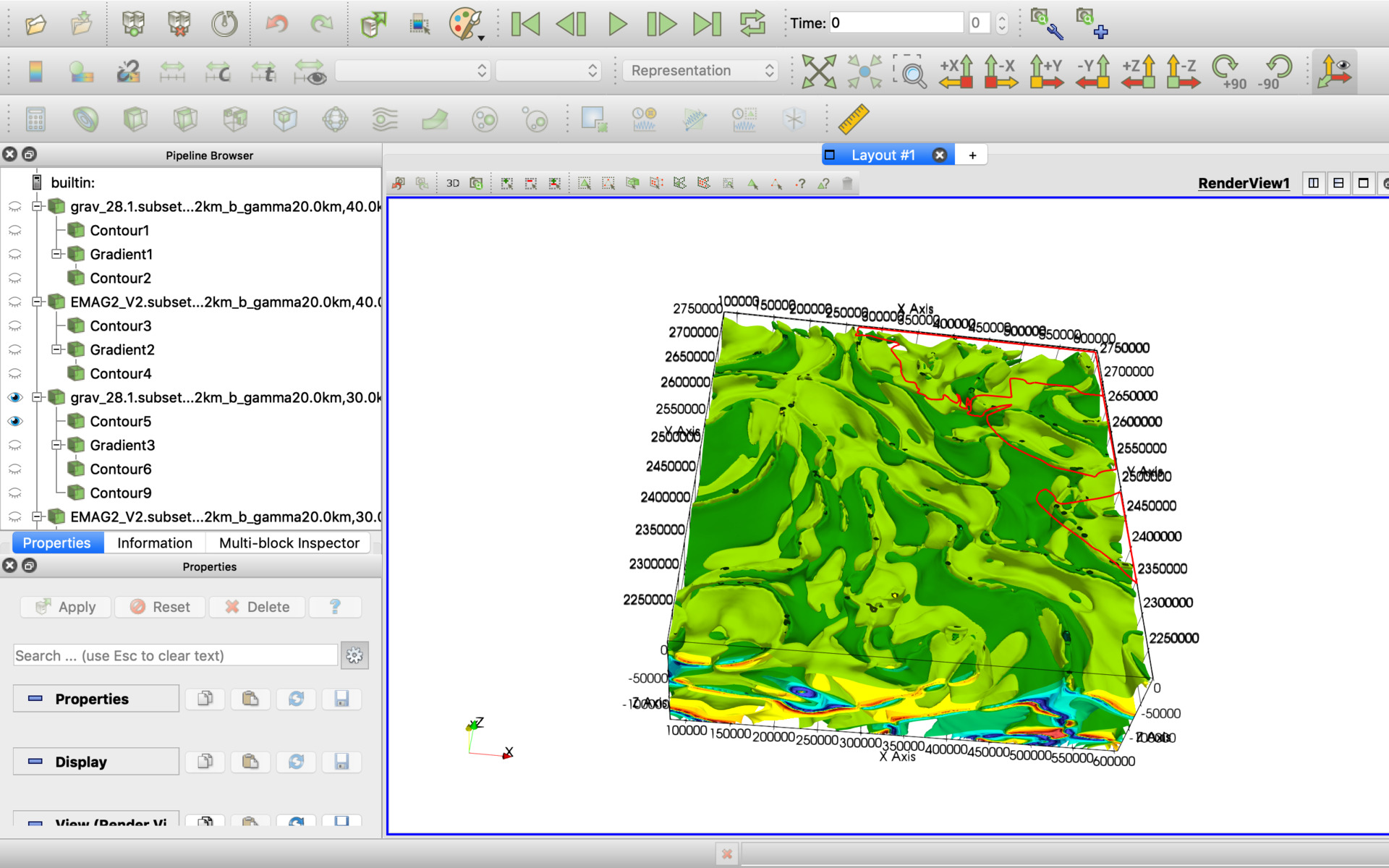Open the Multi-block Inspector tab
Viewport: 1389px width, 868px height.
[x=289, y=542]
